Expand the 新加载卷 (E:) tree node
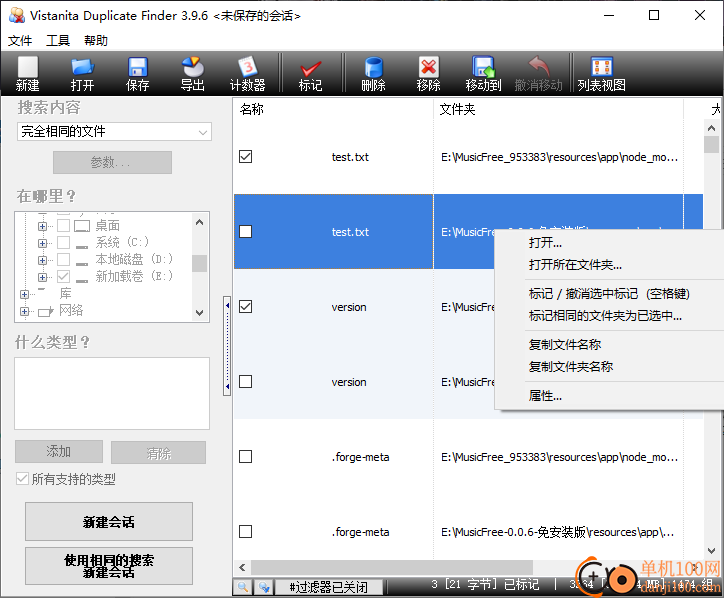The width and height of the screenshot is (724, 598). (x=42, y=277)
